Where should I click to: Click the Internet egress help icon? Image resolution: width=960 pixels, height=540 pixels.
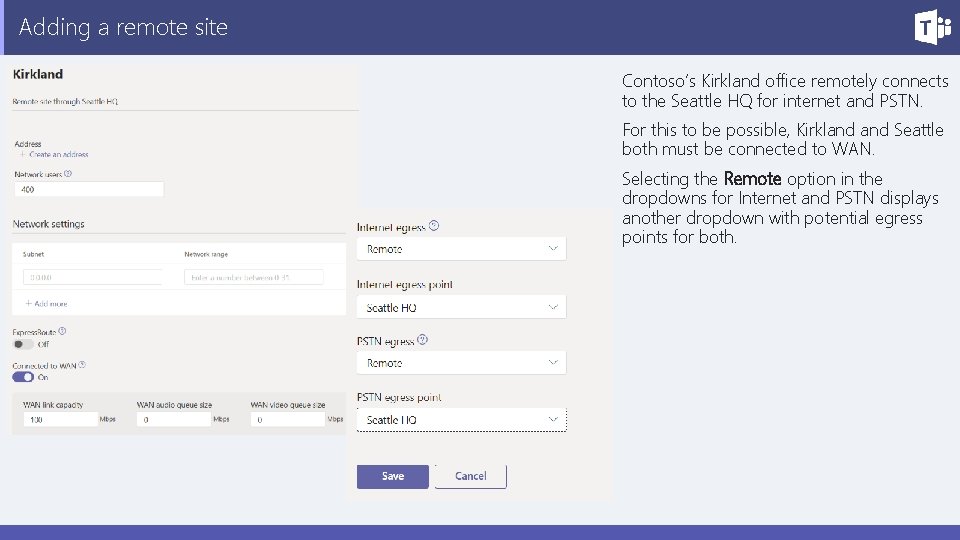(x=434, y=226)
